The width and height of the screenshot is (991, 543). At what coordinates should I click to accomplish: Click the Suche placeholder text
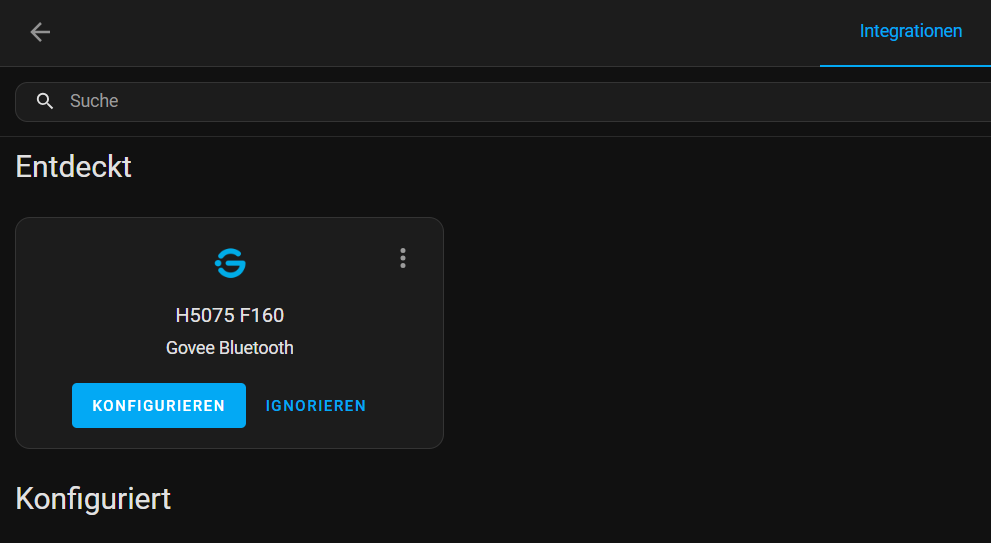94,101
